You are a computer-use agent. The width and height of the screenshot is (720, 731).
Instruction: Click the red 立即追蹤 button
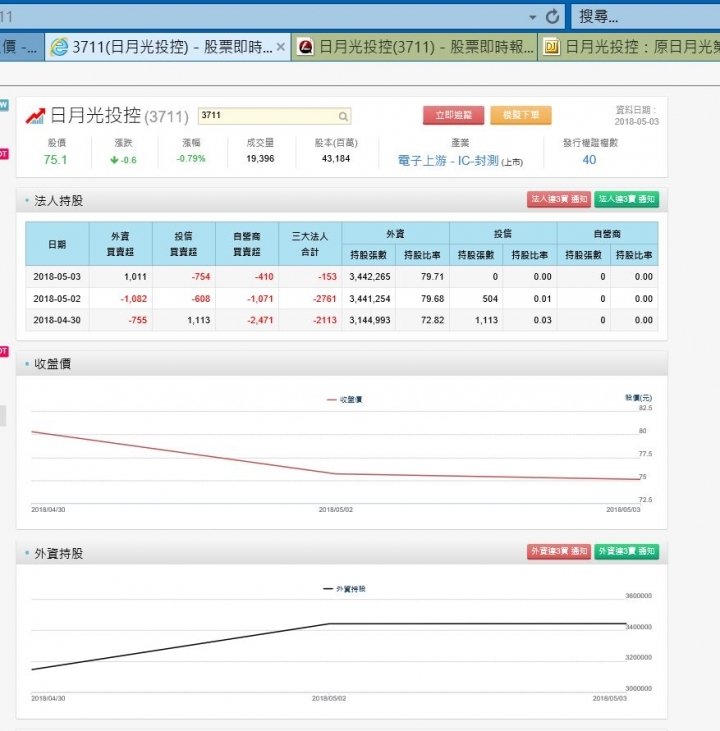[x=453, y=115]
